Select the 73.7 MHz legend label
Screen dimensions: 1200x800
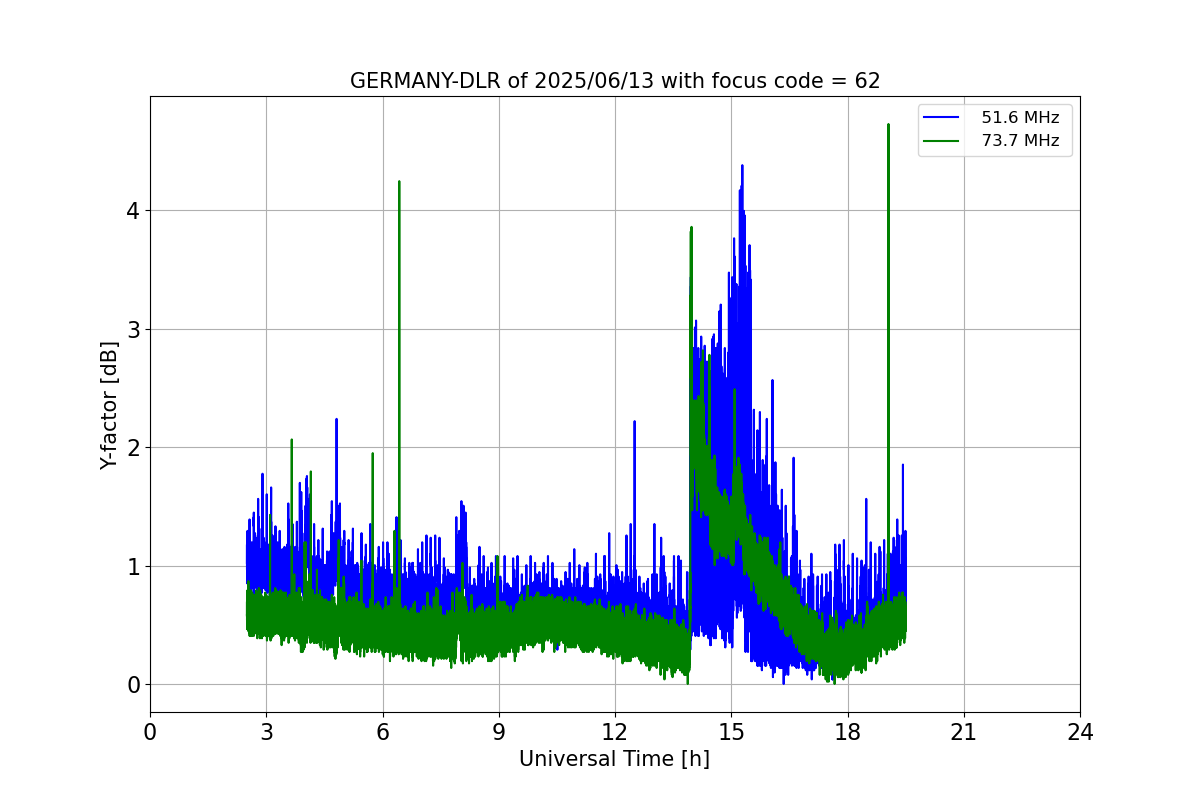(1020, 141)
